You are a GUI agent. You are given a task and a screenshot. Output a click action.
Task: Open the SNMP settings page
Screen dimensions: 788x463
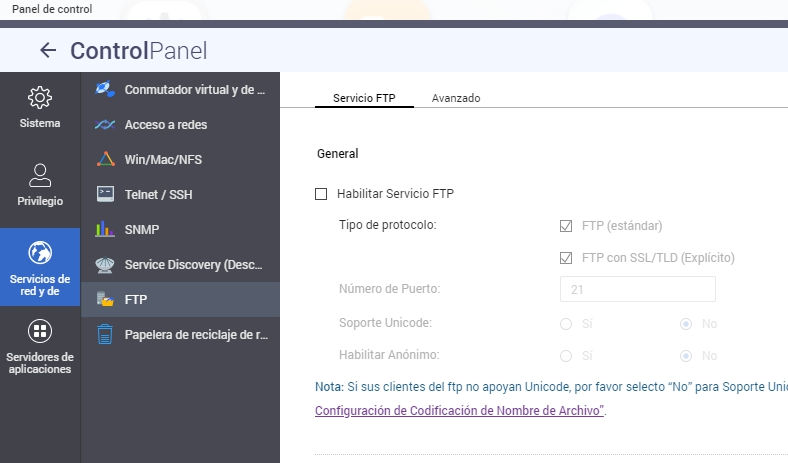[180, 229]
